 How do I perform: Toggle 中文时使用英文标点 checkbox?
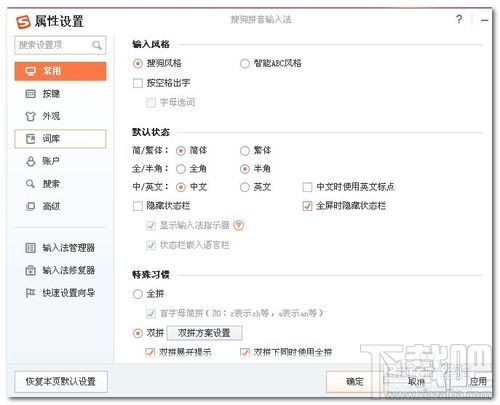[x=307, y=187]
